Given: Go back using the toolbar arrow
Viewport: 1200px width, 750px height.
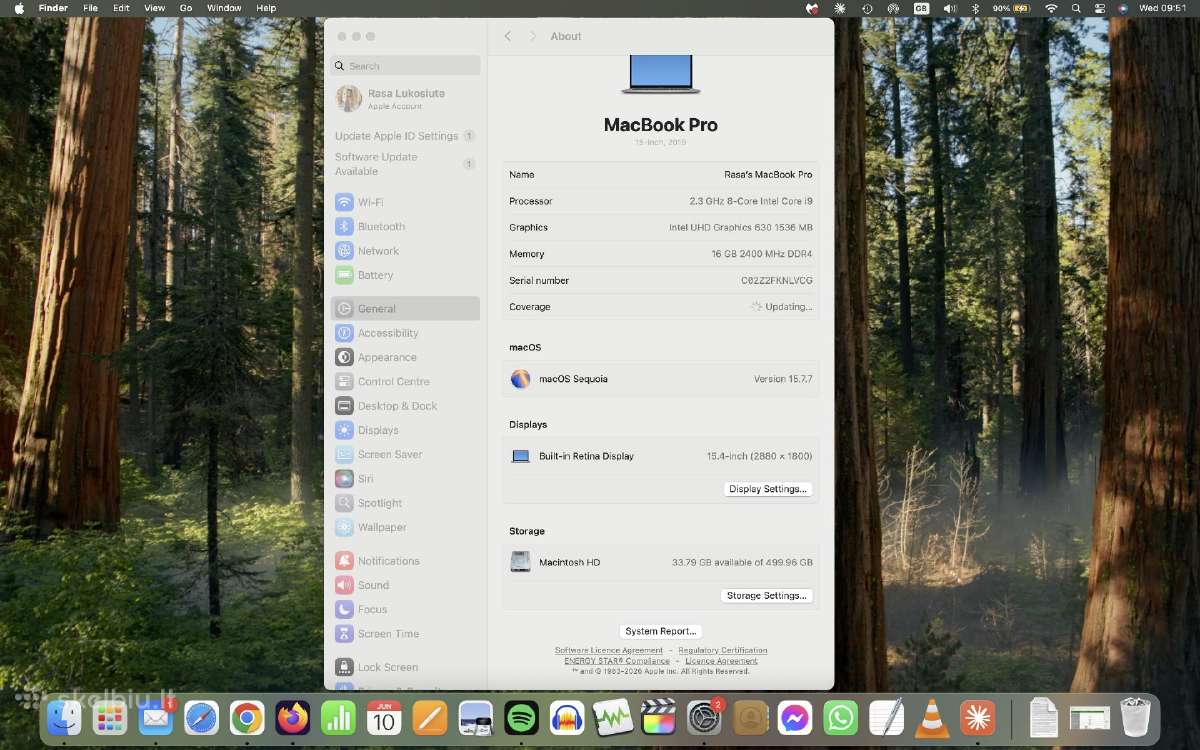Looking at the screenshot, I should (x=508, y=36).
